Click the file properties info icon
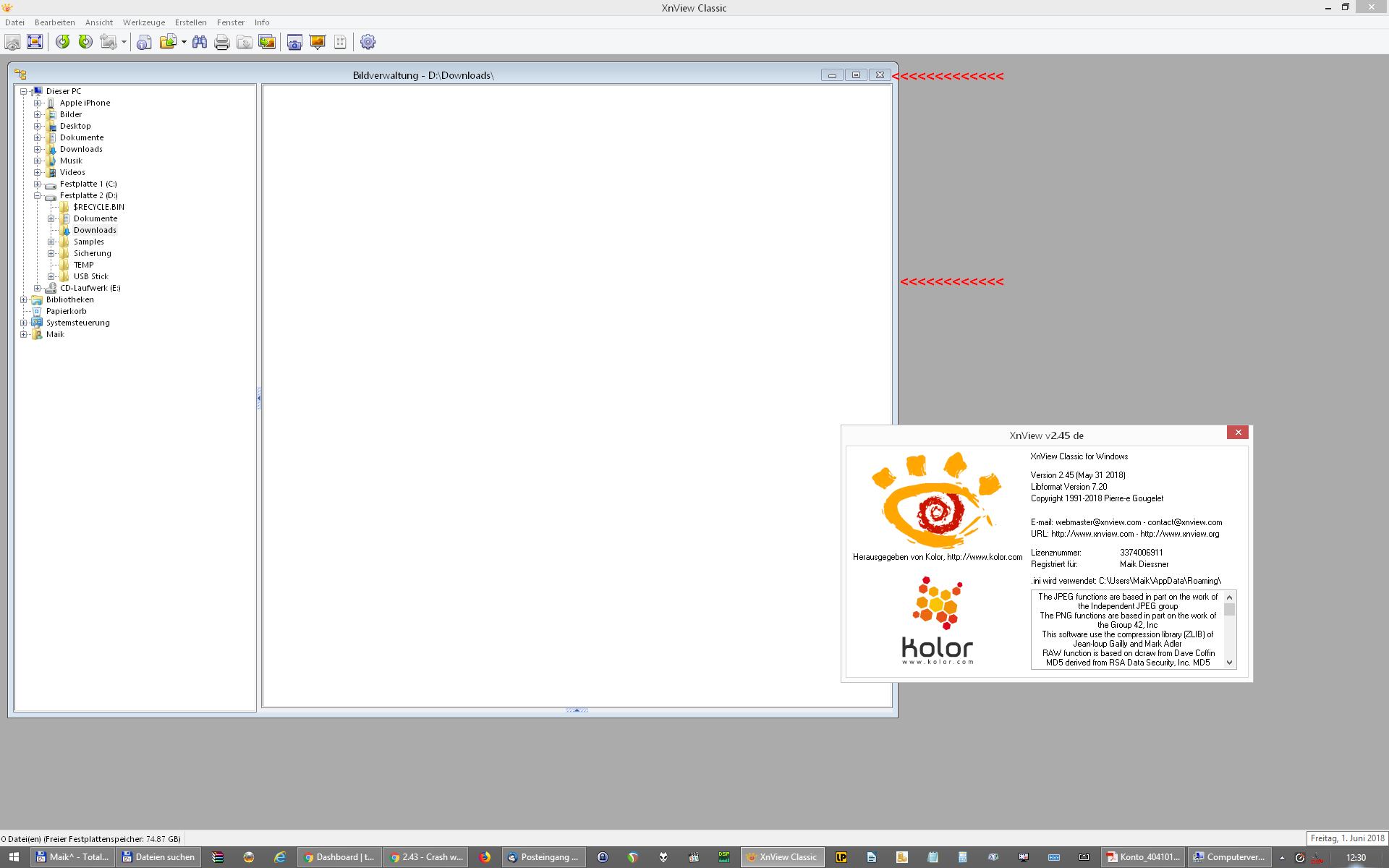The width and height of the screenshot is (1389, 868). (144, 42)
